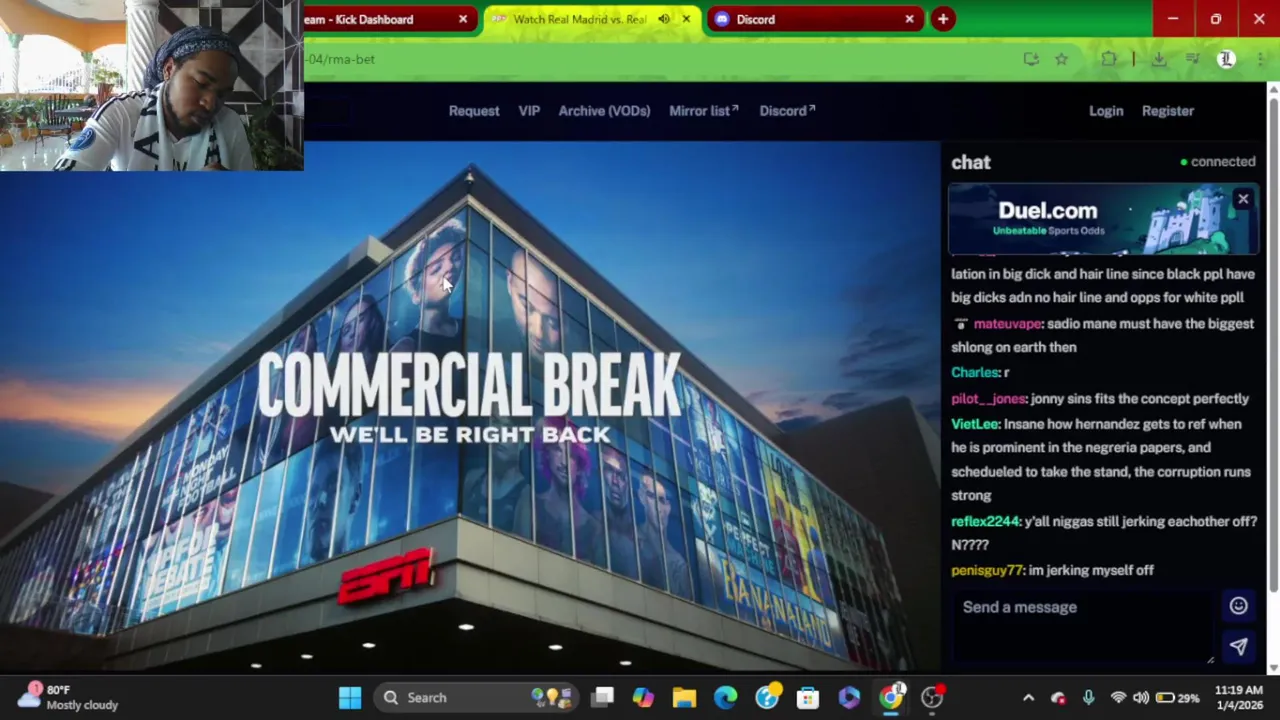Open the Request page link
1280x720 pixels.
coord(474,111)
